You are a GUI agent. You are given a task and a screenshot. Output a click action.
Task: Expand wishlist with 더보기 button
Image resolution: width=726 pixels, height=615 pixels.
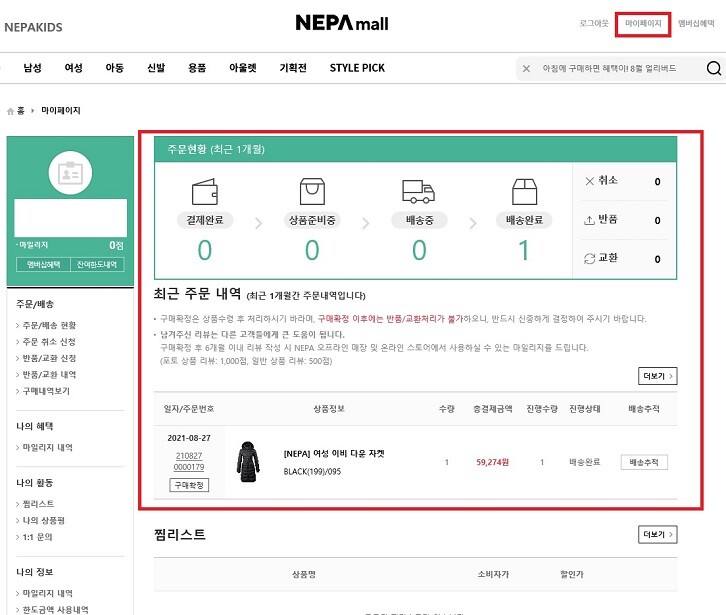click(657, 535)
